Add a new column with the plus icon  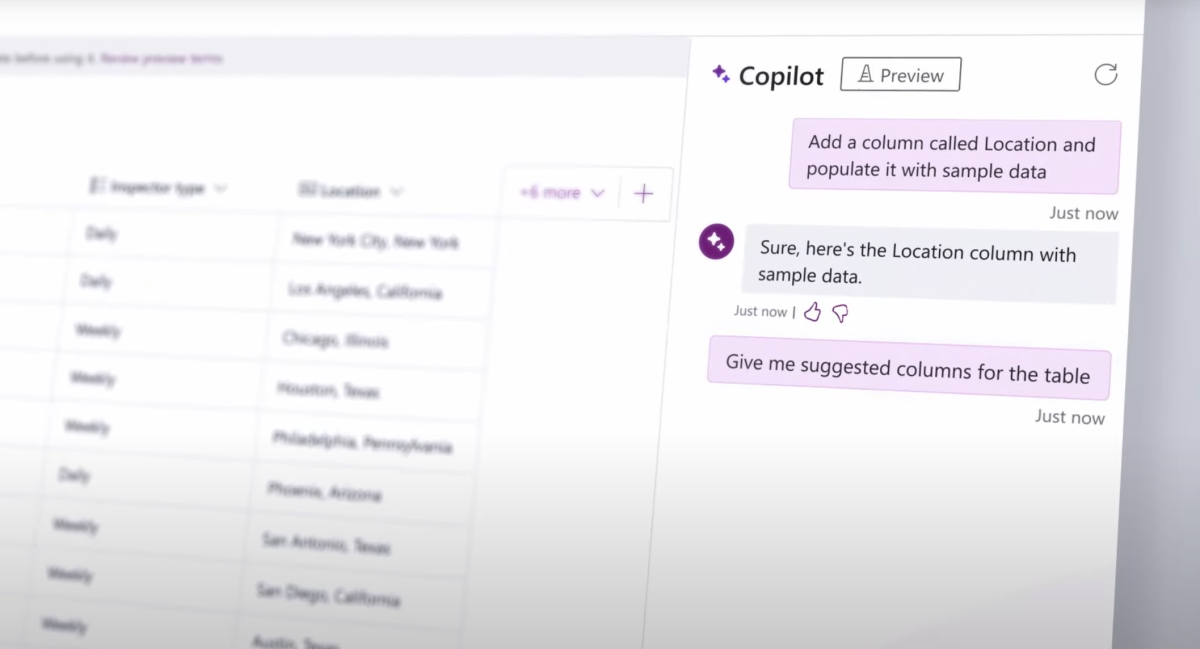(x=643, y=193)
